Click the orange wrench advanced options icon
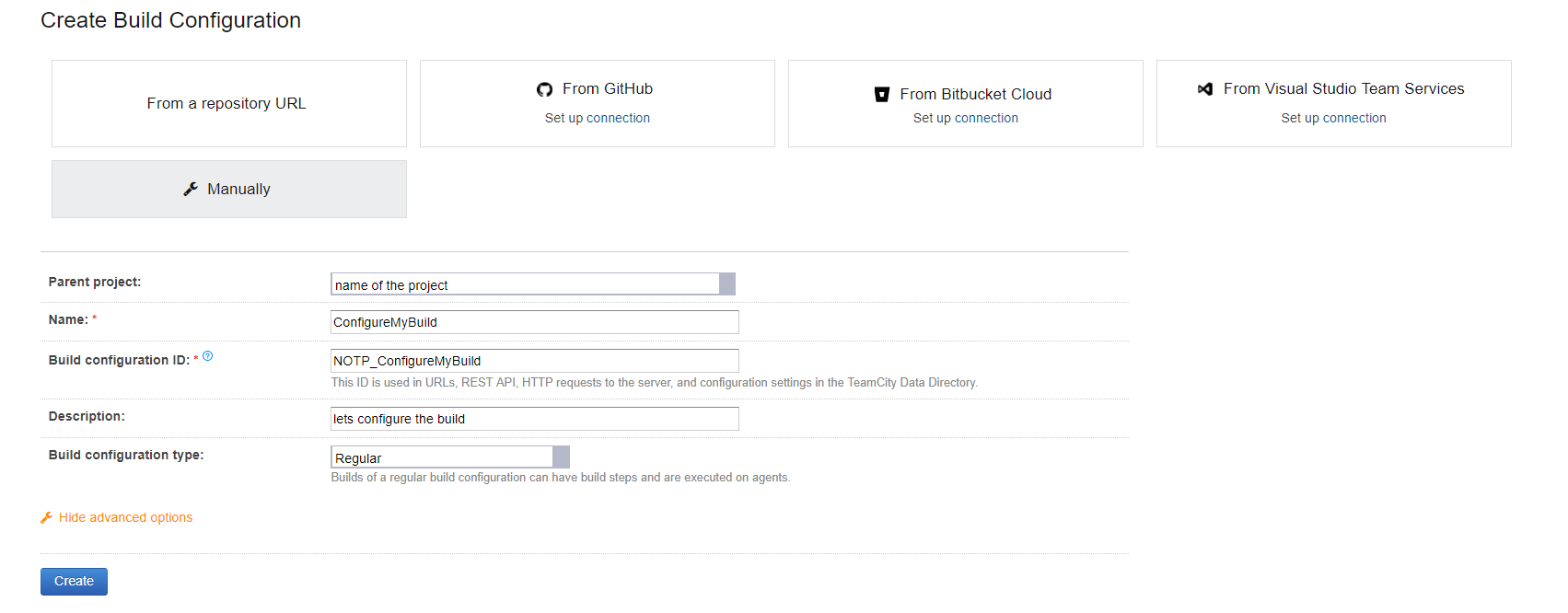 point(46,517)
